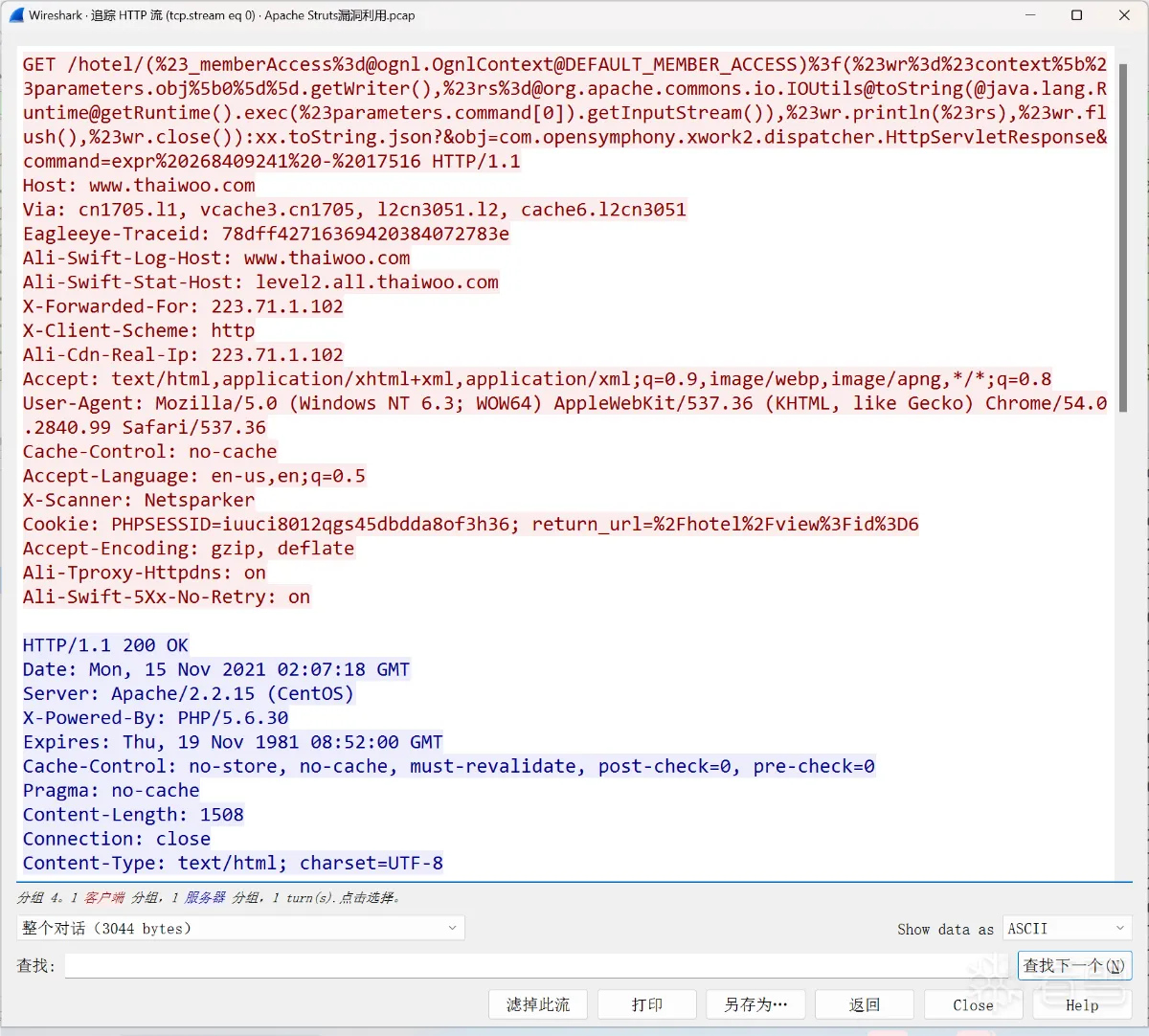Click the Cookie: PHPSESSID line

[x=470, y=524]
